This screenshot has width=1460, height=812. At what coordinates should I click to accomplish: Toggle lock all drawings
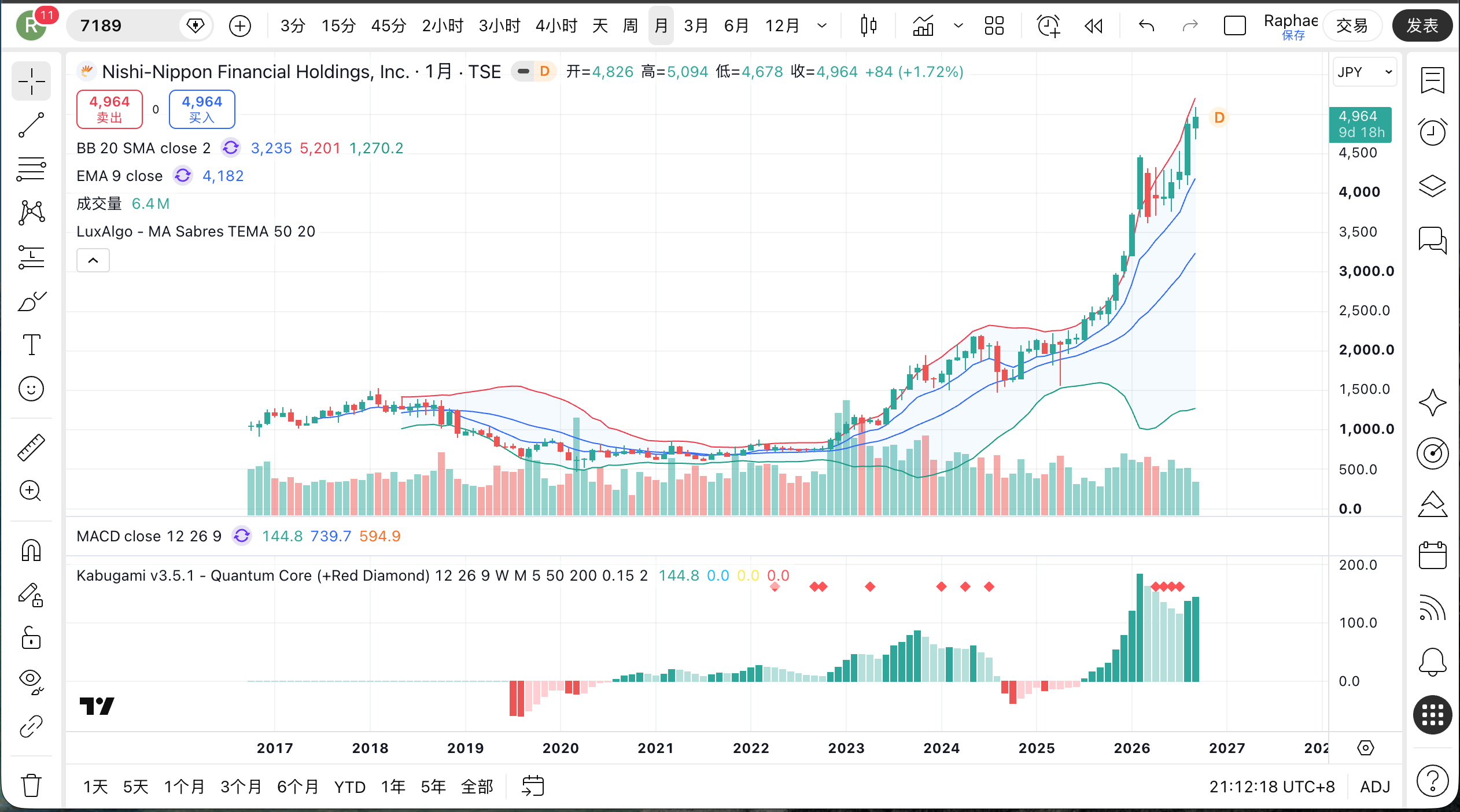pos(31,638)
